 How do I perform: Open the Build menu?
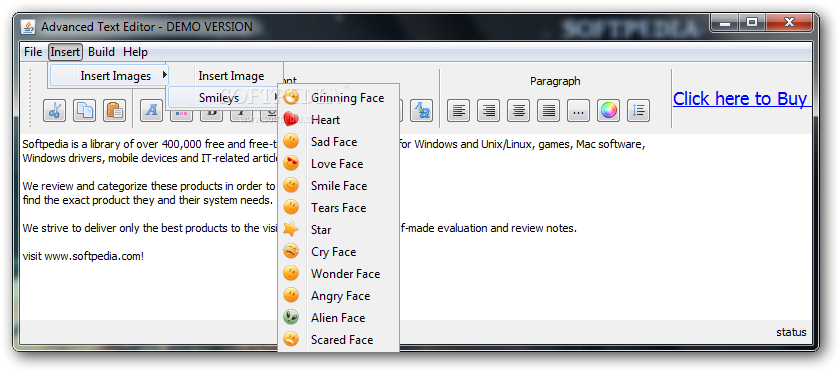(x=101, y=52)
